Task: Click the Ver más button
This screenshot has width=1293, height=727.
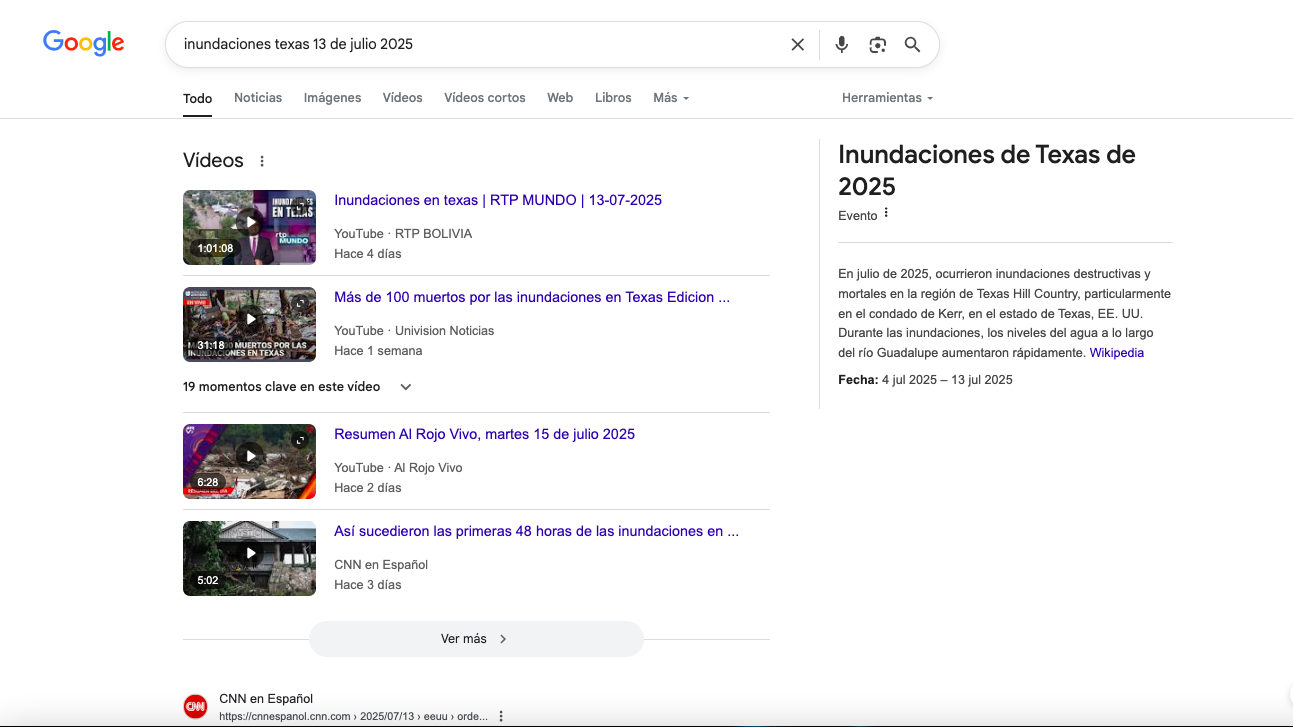Action: pyautogui.click(x=476, y=638)
